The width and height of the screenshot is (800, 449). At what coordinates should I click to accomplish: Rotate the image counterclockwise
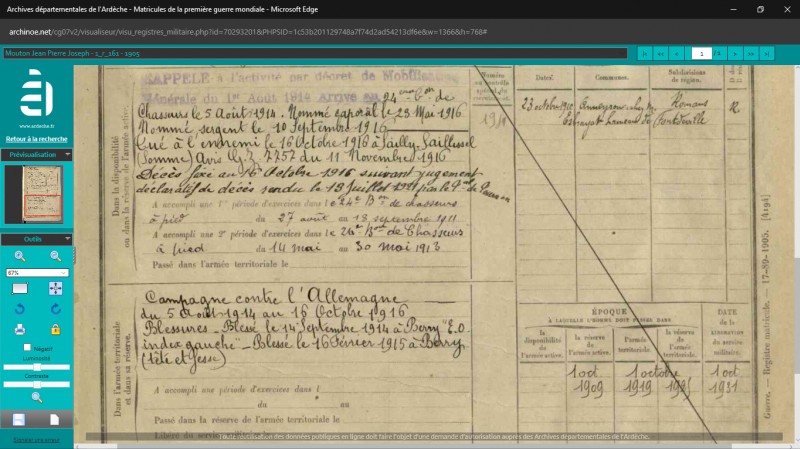tap(19, 309)
